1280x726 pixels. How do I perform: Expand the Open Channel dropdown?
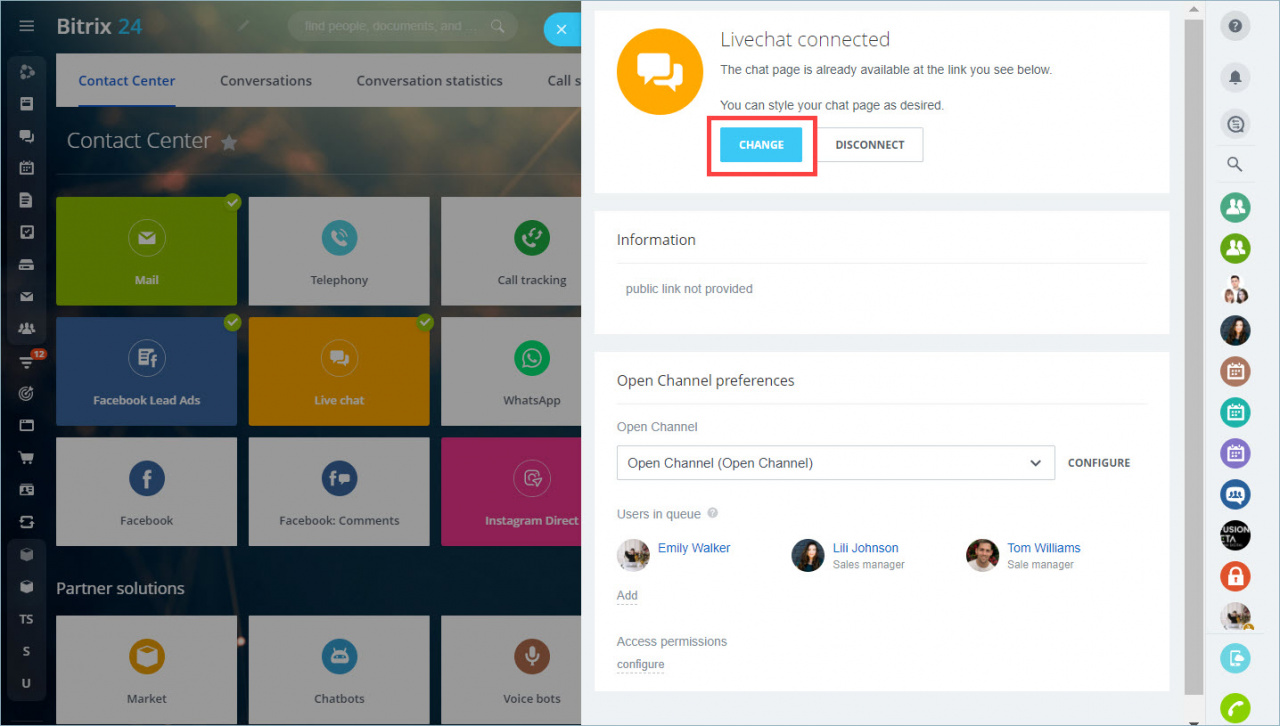(836, 463)
